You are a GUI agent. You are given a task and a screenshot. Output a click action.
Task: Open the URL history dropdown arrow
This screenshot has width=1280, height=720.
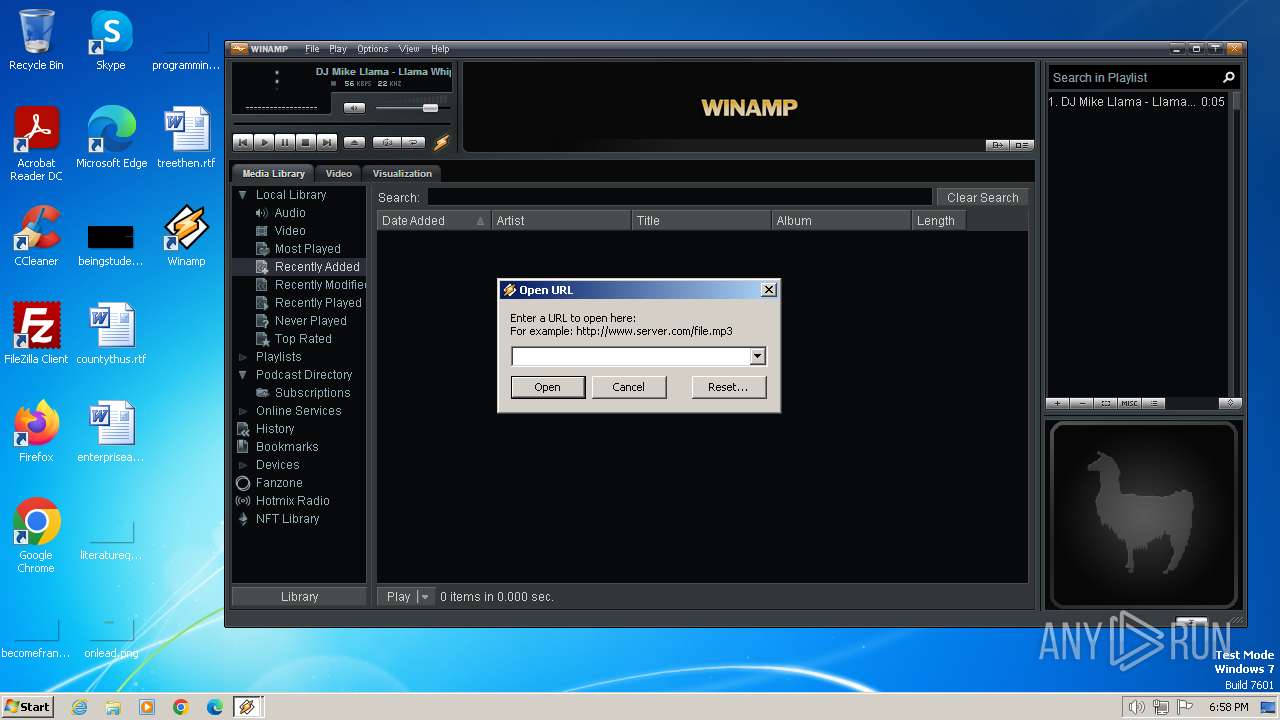(757, 357)
